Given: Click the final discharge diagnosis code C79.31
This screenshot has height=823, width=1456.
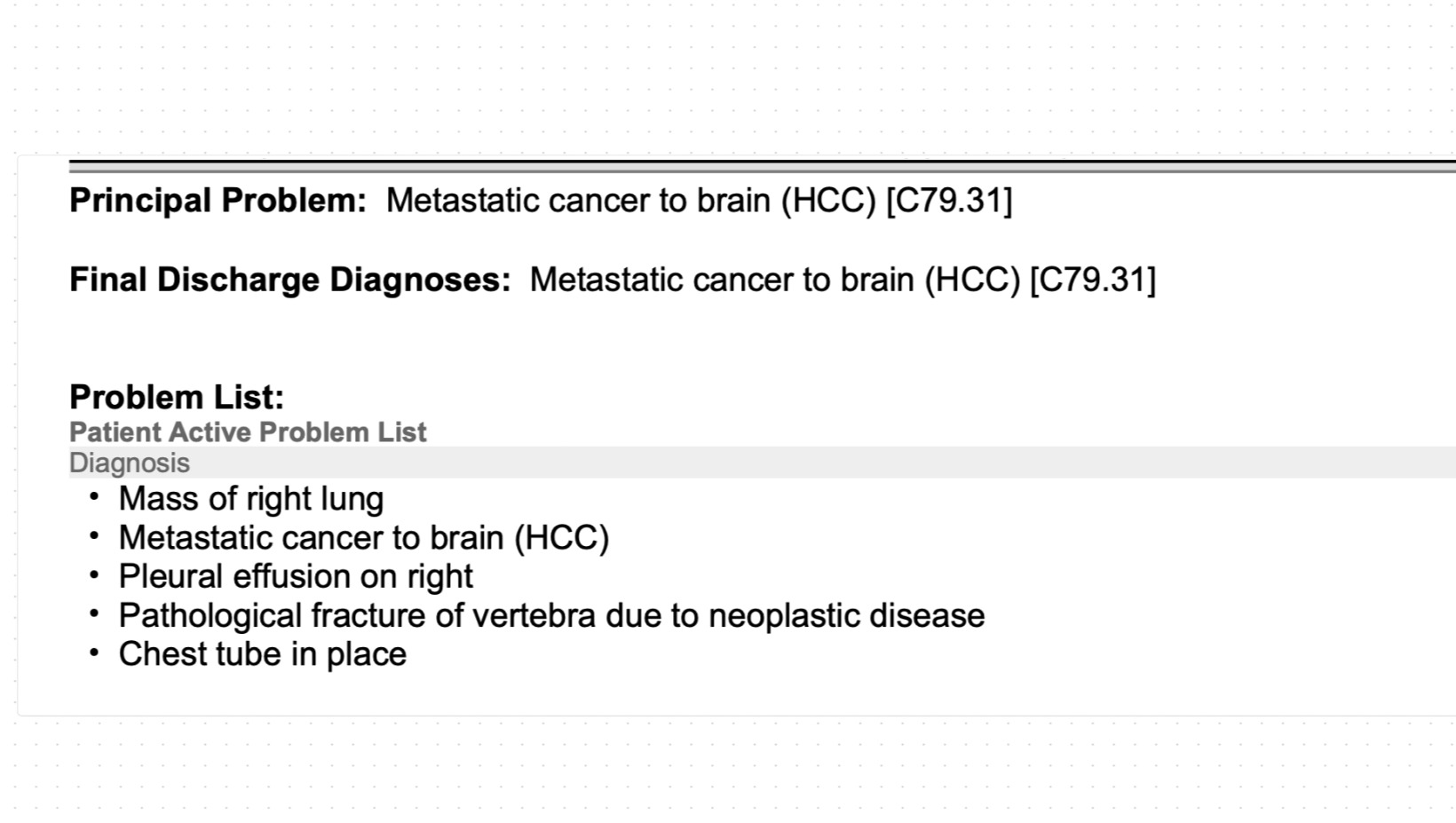Looking at the screenshot, I should [1093, 280].
